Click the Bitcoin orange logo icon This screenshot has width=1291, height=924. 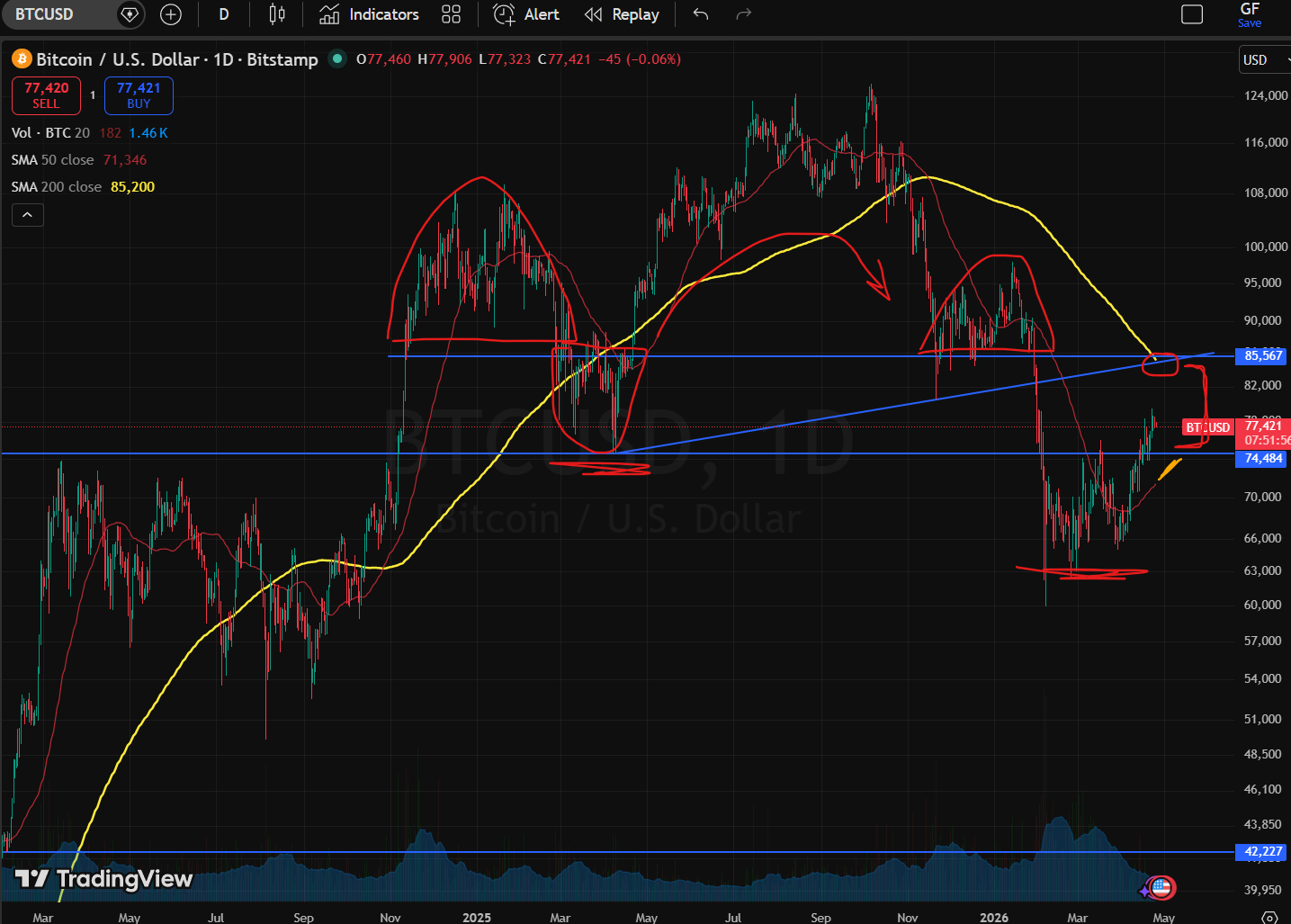(22, 59)
